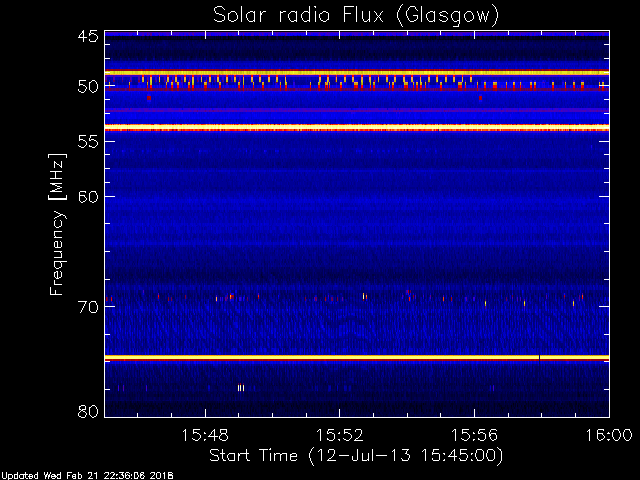The width and height of the screenshot is (640, 480).
Task: Click the 15:48 time tick label
Action: point(205,436)
